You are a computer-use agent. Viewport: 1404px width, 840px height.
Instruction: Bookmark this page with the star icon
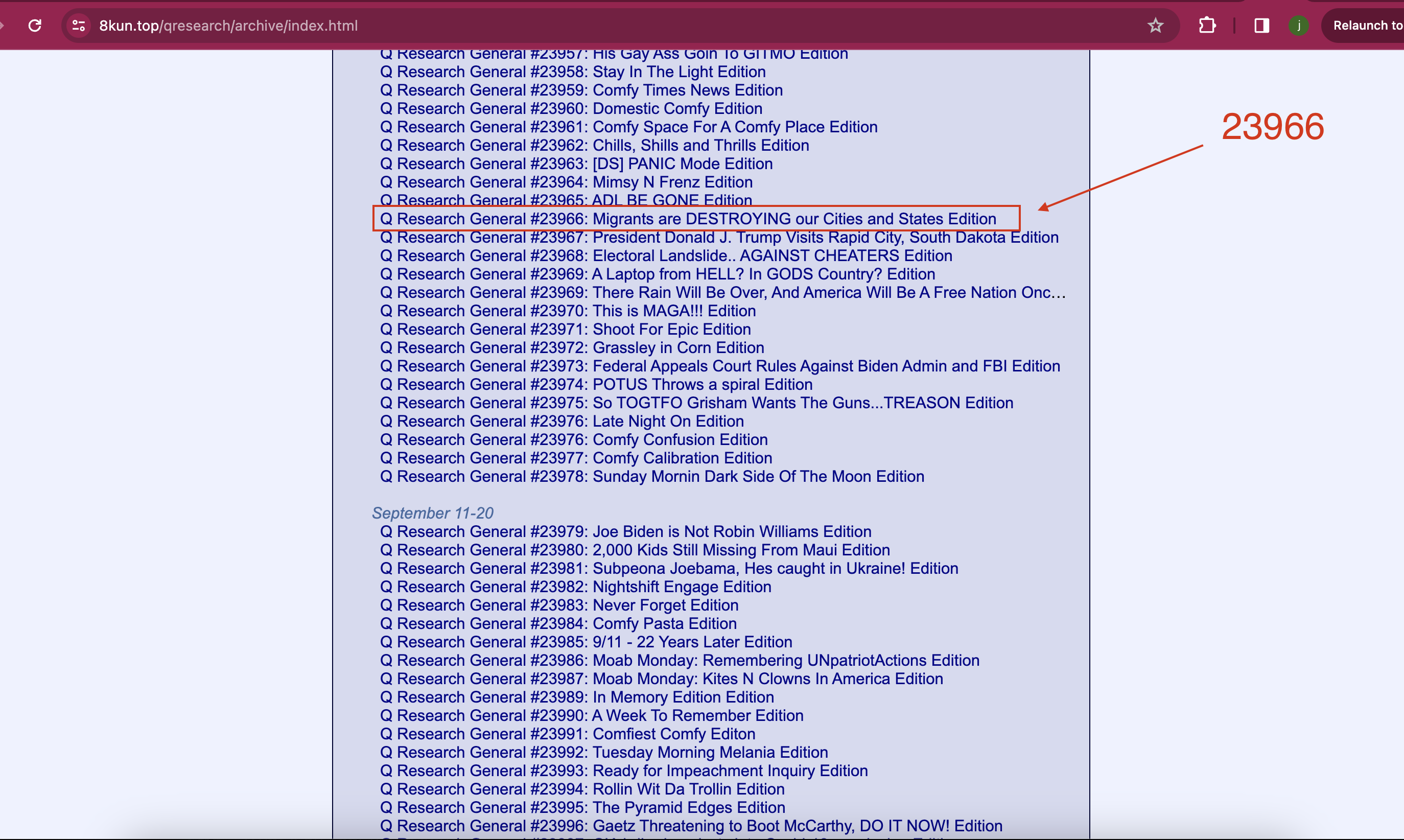1155,26
